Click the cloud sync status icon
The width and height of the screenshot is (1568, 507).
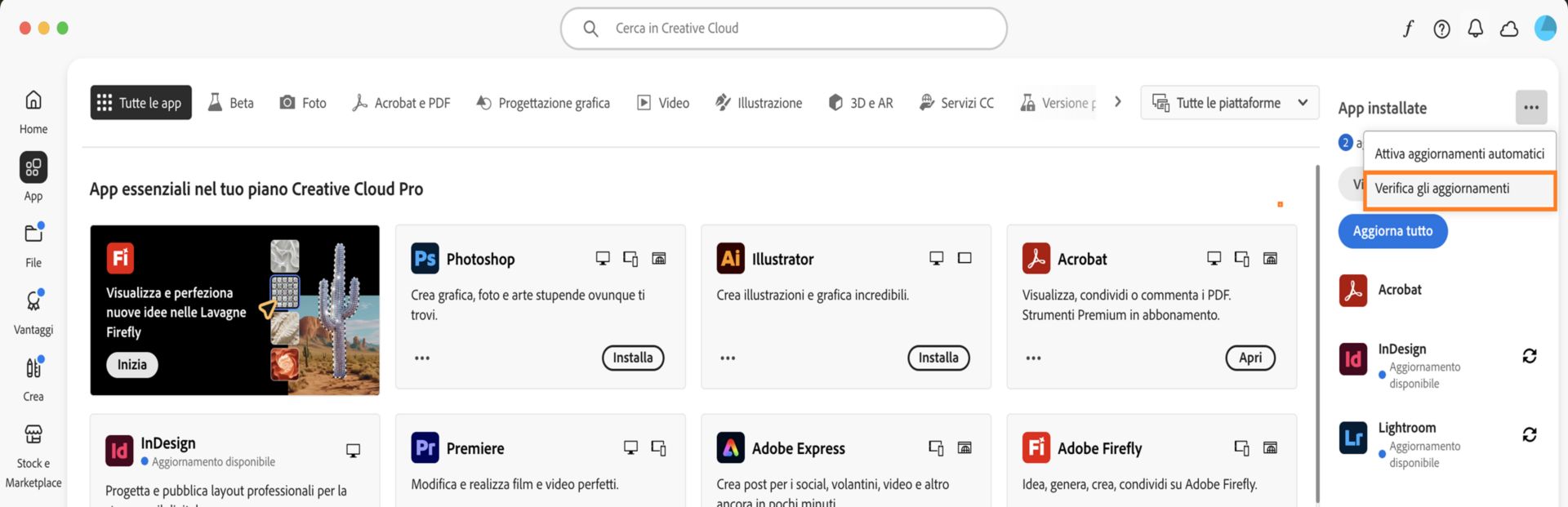(1509, 29)
